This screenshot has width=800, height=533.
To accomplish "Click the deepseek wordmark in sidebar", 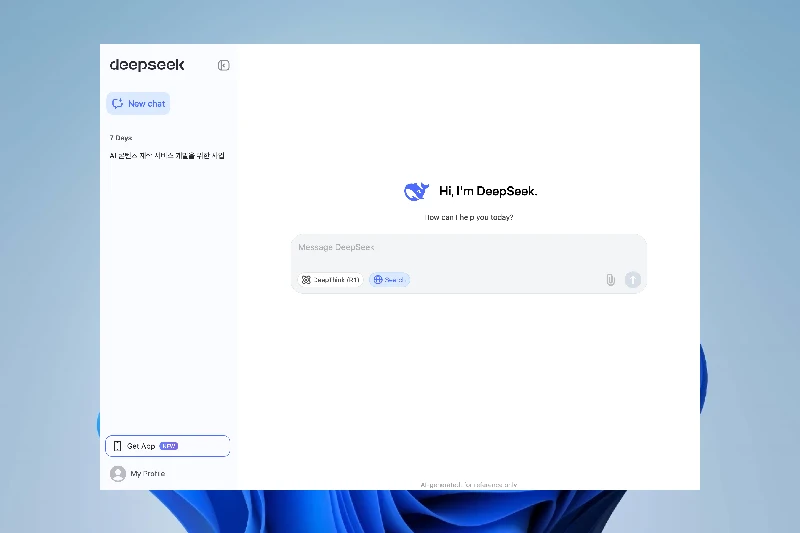I will pos(147,65).
